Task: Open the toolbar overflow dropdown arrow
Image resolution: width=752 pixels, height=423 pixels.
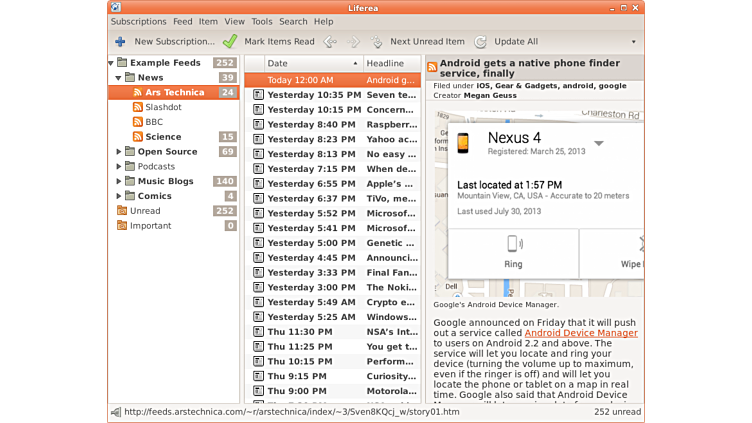Action: coord(633,42)
